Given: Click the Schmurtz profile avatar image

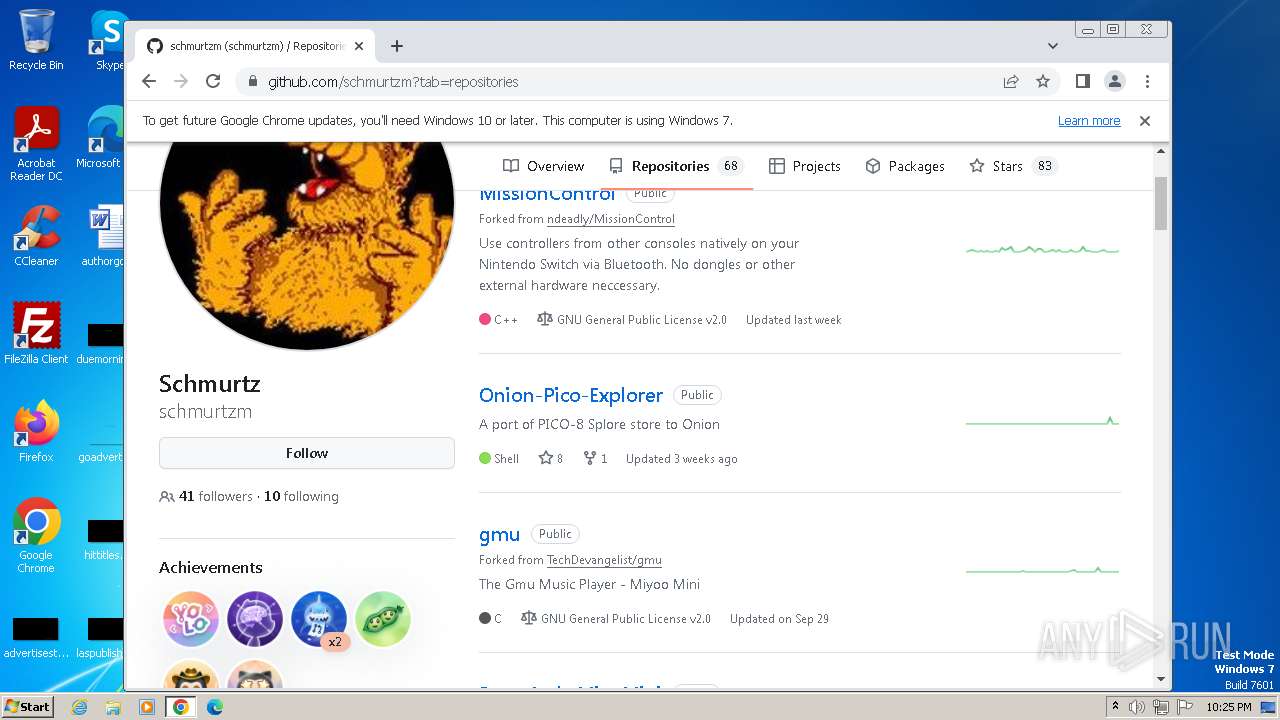Looking at the screenshot, I should tap(307, 246).
